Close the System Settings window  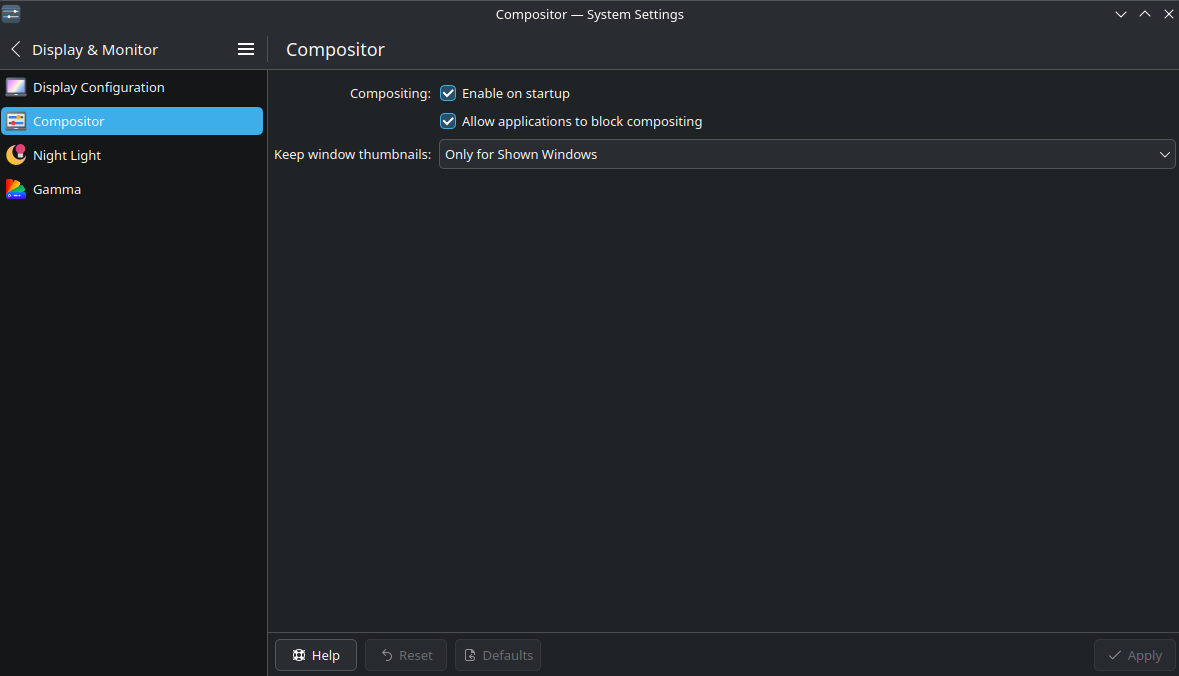(1168, 14)
